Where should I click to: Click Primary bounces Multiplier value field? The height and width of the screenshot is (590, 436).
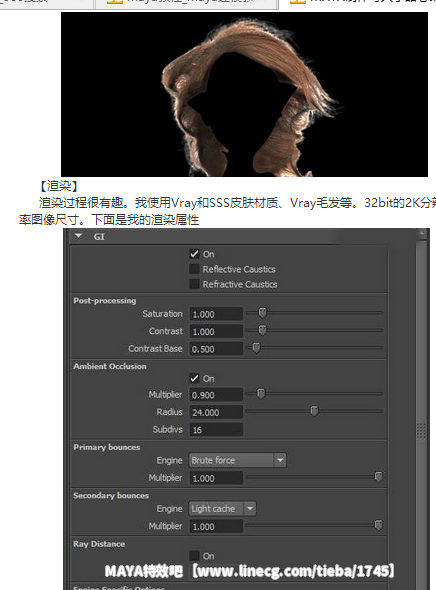pos(216,478)
